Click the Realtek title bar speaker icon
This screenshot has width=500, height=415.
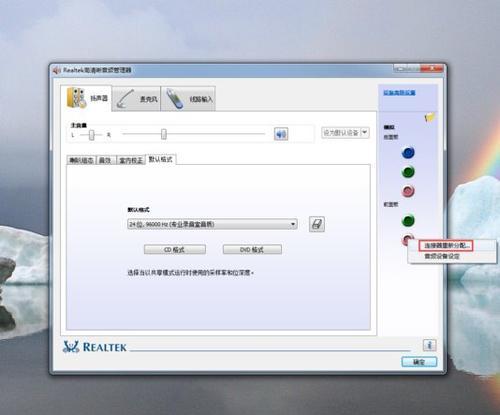tap(56, 70)
